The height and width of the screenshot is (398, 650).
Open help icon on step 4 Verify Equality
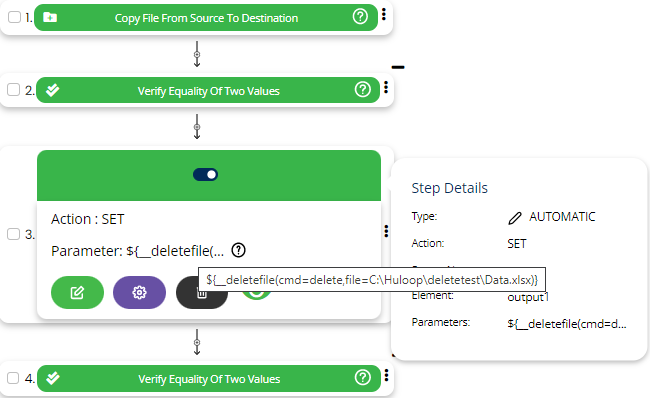click(362, 377)
